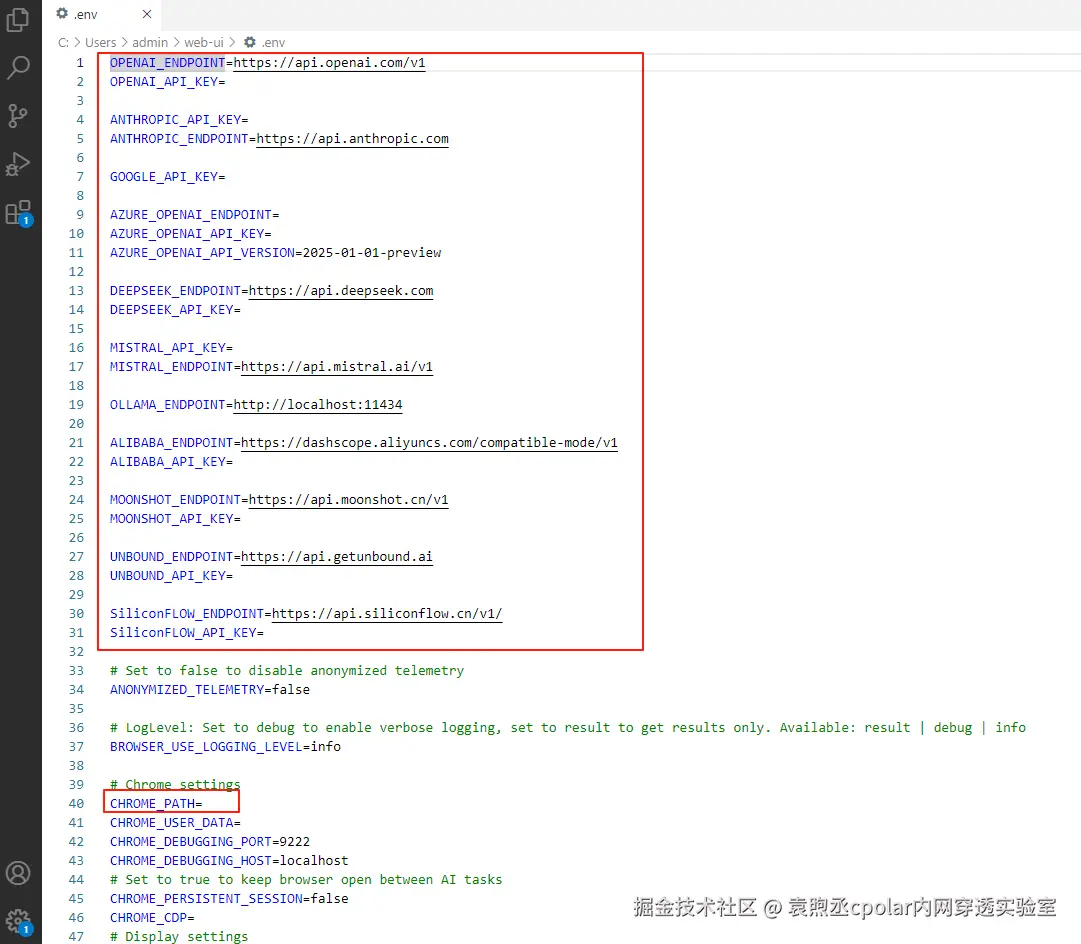Click breadcrumb segment web-ui
This screenshot has width=1081, height=944.
pyautogui.click(x=203, y=43)
